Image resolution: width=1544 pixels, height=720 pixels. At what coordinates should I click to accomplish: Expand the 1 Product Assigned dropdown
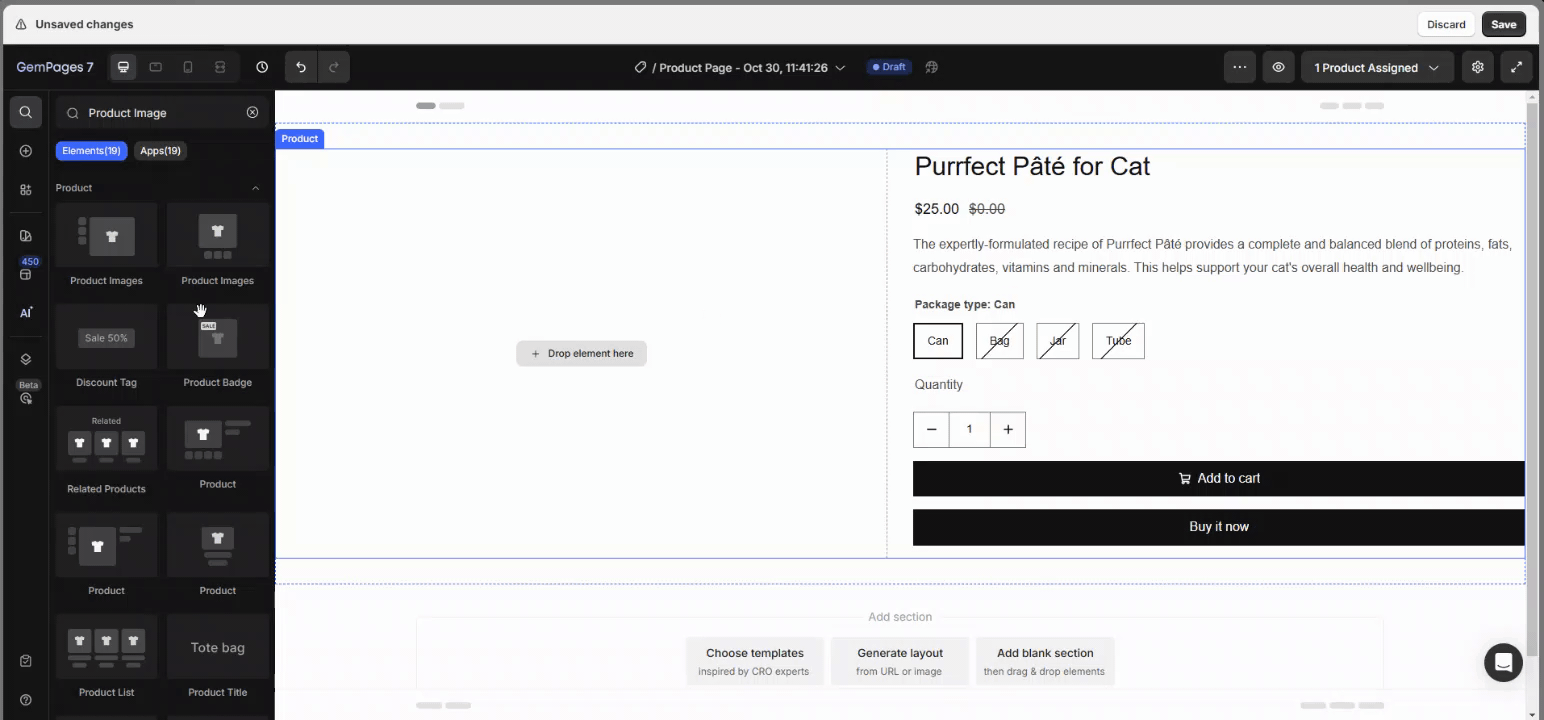click(x=1377, y=67)
